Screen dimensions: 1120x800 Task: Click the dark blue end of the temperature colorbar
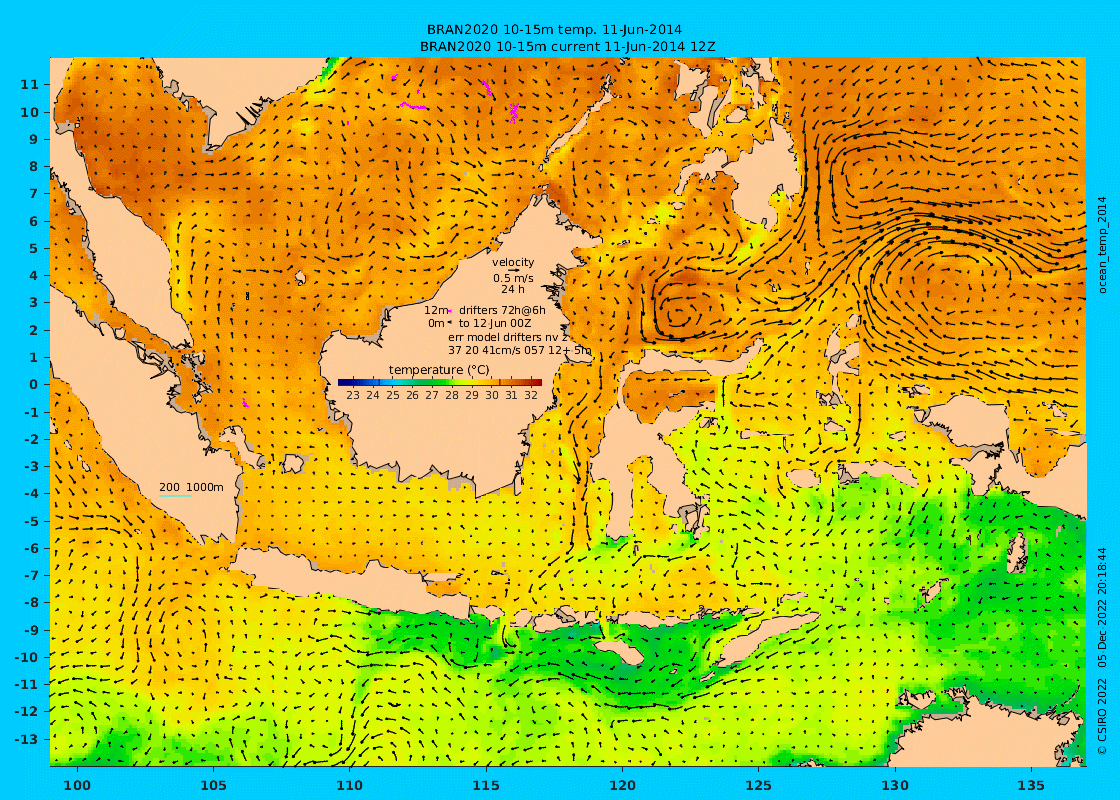(x=343, y=383)
